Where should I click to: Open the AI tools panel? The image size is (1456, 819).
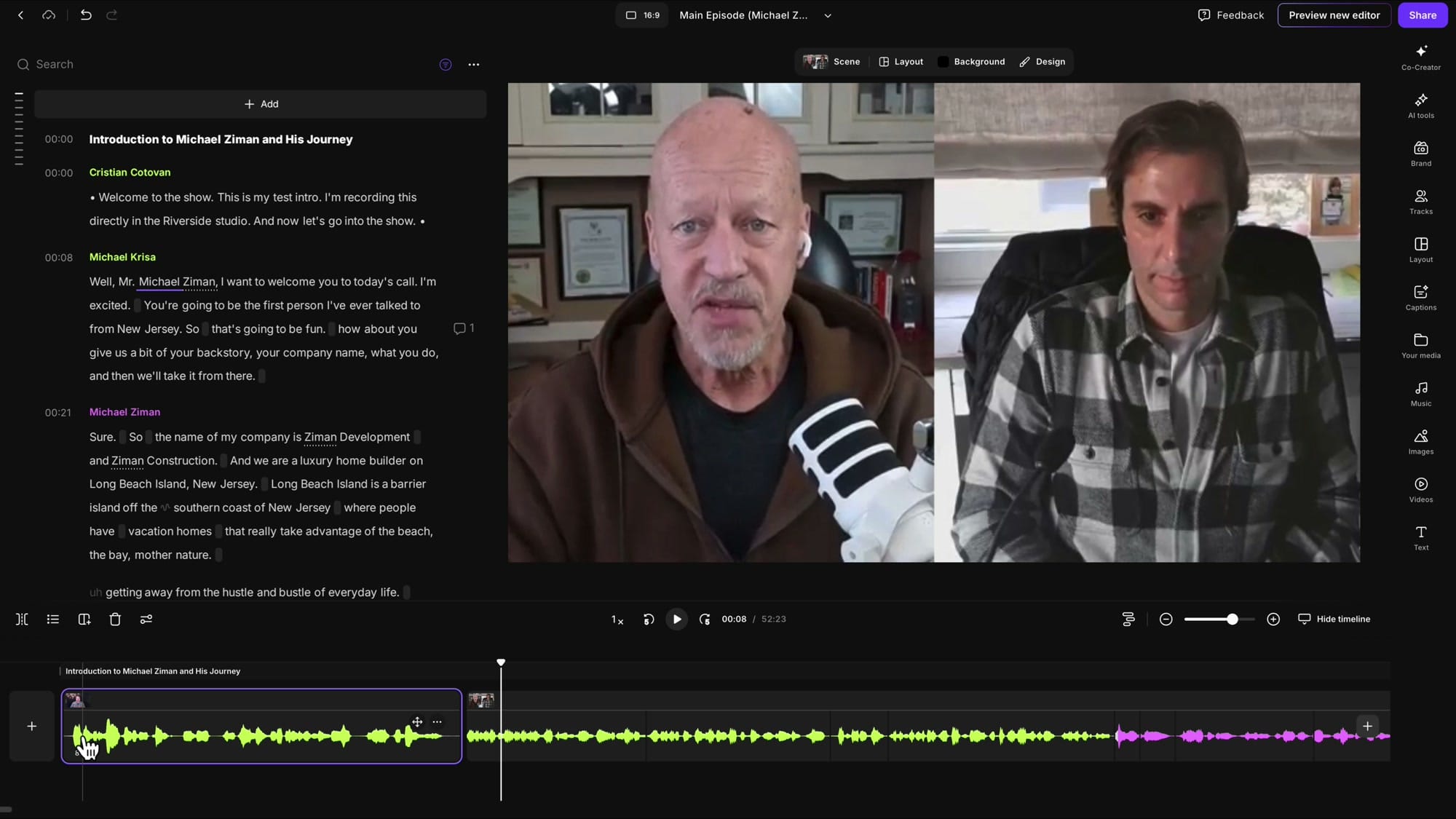[x=1420, y=106]
